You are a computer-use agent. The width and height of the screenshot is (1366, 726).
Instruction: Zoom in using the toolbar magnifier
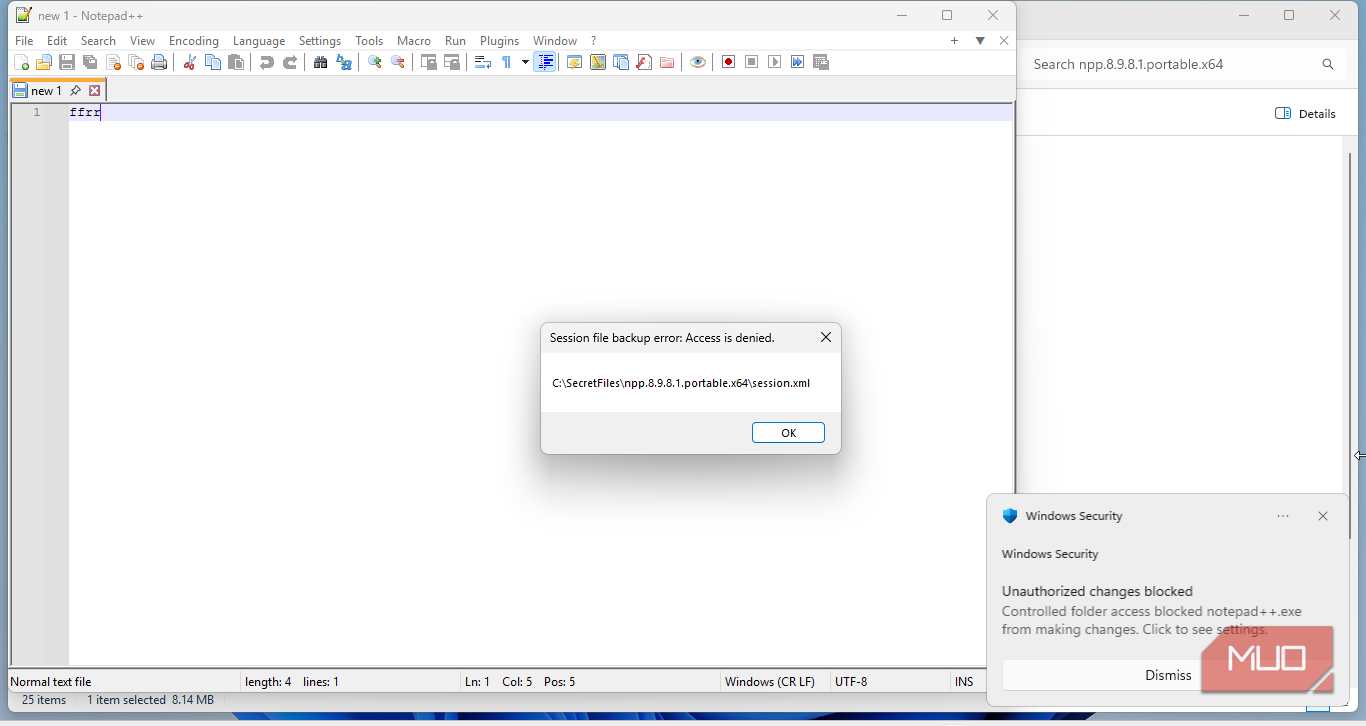tap(375, 62)
